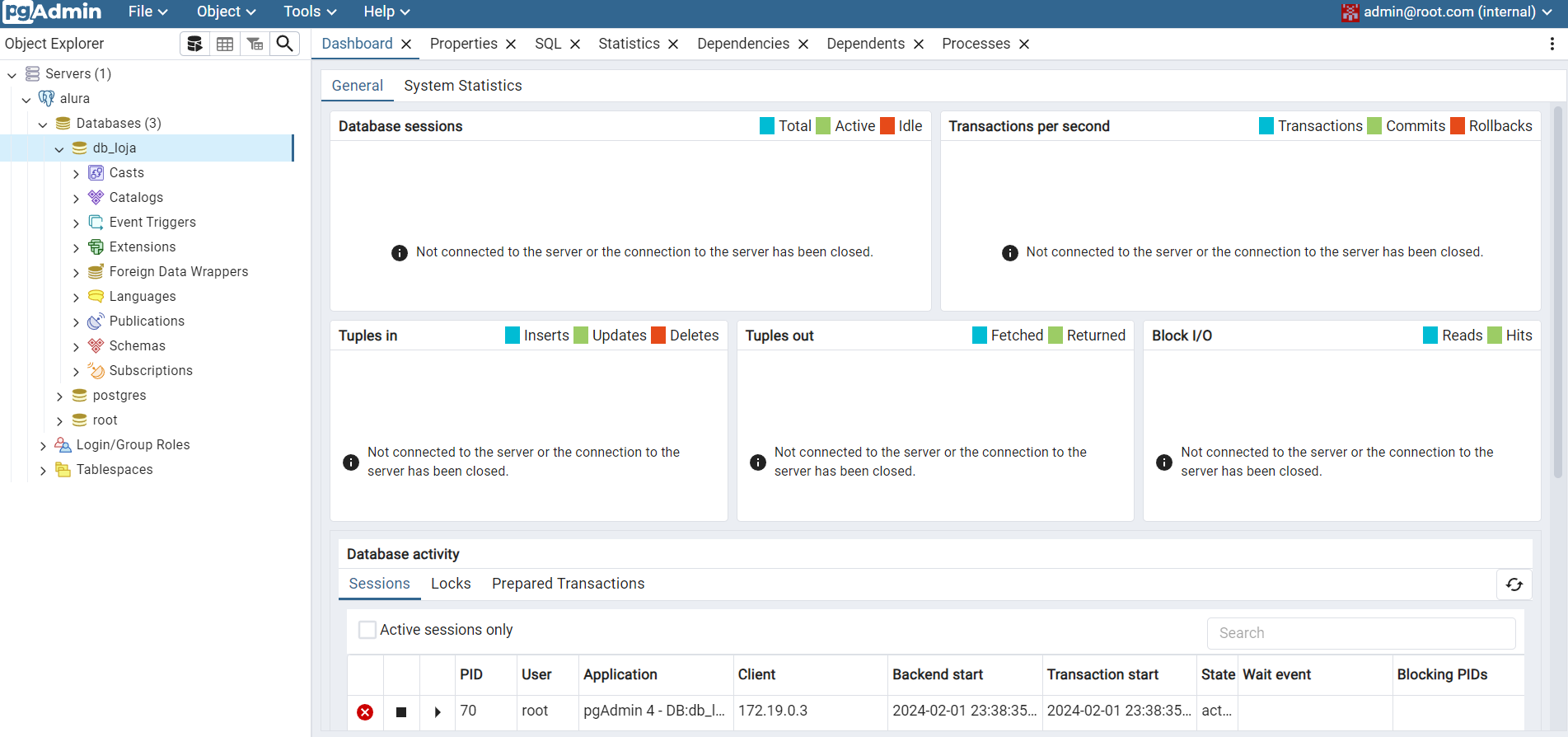
Task: Click the Foreign Data Wrappers icon
Action: click(x=96, y=272)
